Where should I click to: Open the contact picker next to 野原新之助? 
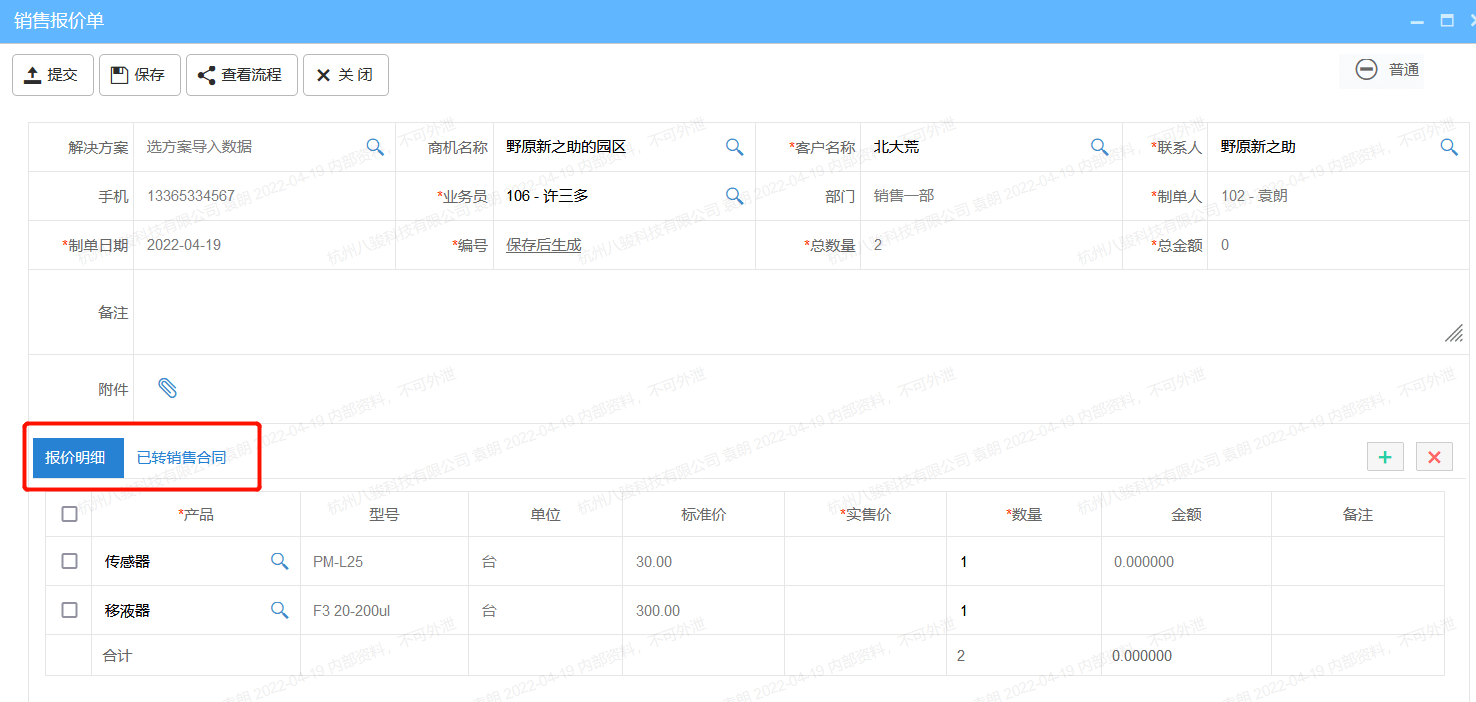[1451, 146]
